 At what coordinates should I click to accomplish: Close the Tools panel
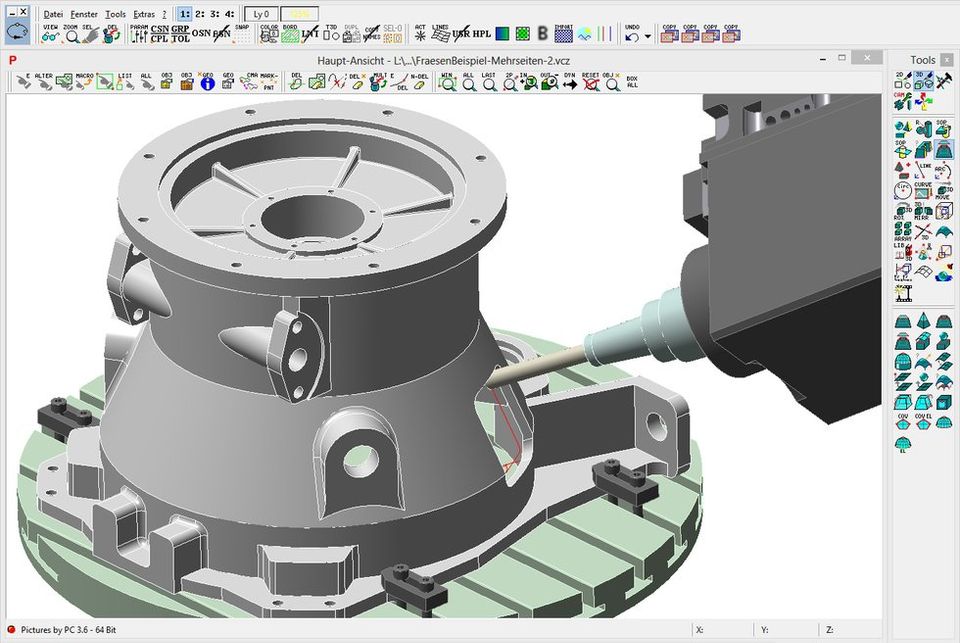click(x=946, y=60)
